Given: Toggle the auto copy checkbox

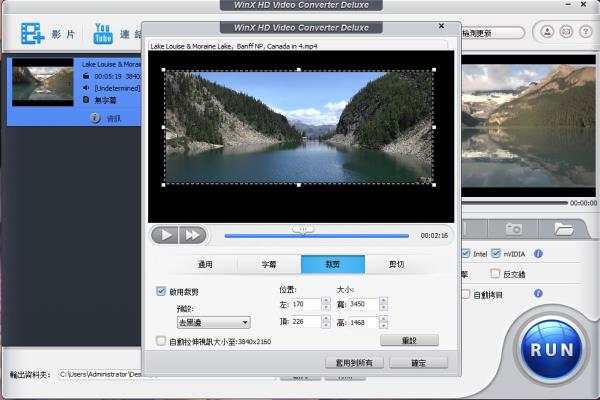Looking at the screenshot, I should pos(466,294).
